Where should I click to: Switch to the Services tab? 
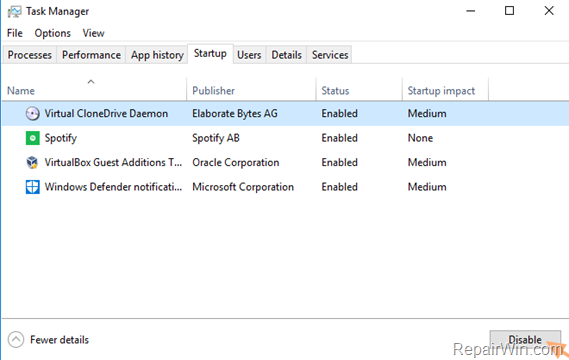click(x=330, y=55)
